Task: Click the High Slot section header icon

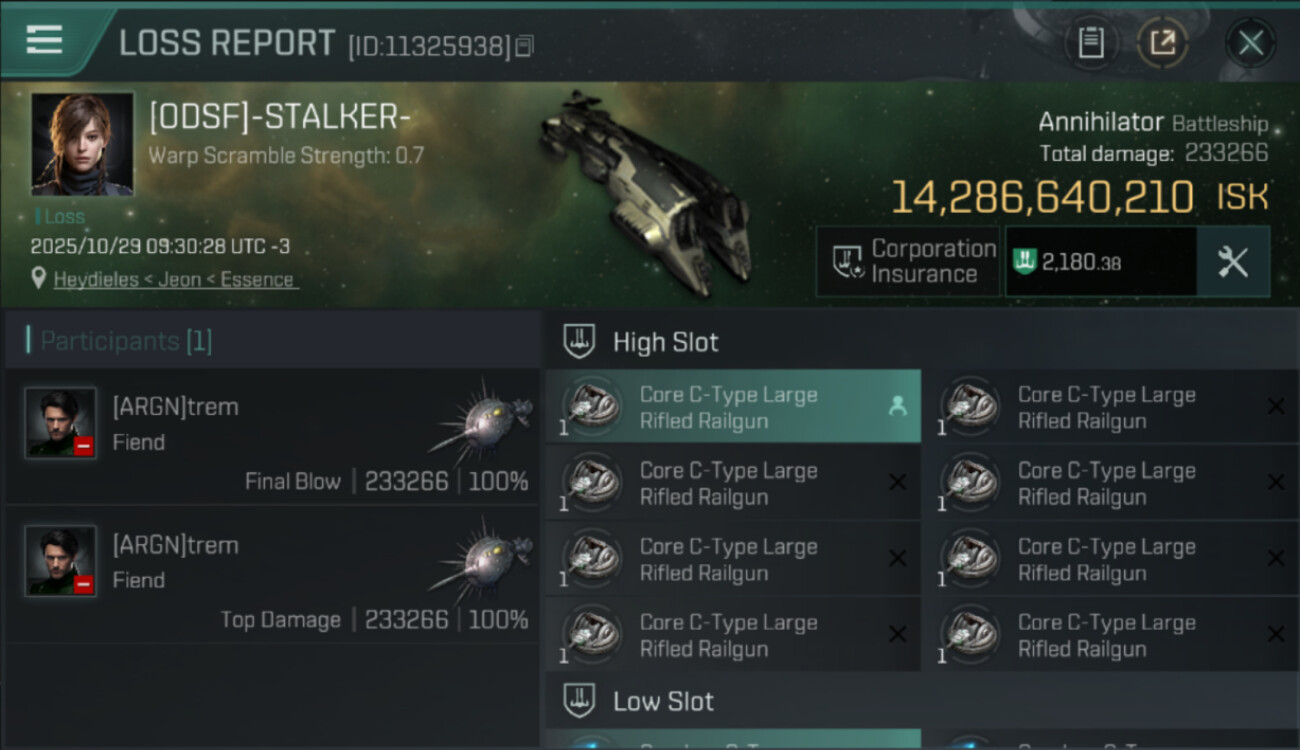Action: tap(579, 341)
